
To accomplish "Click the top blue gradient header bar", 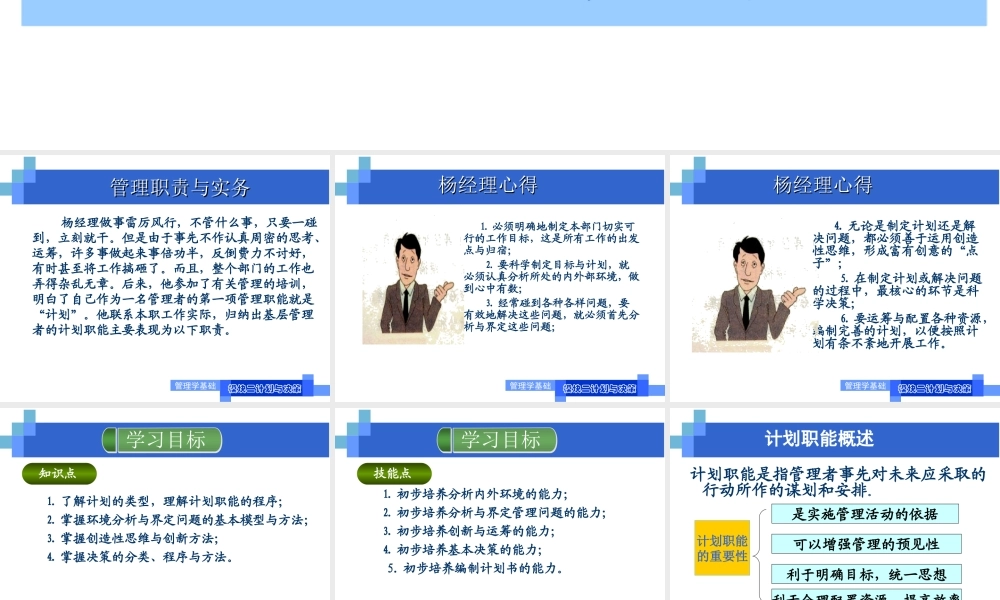I will 500,15.
